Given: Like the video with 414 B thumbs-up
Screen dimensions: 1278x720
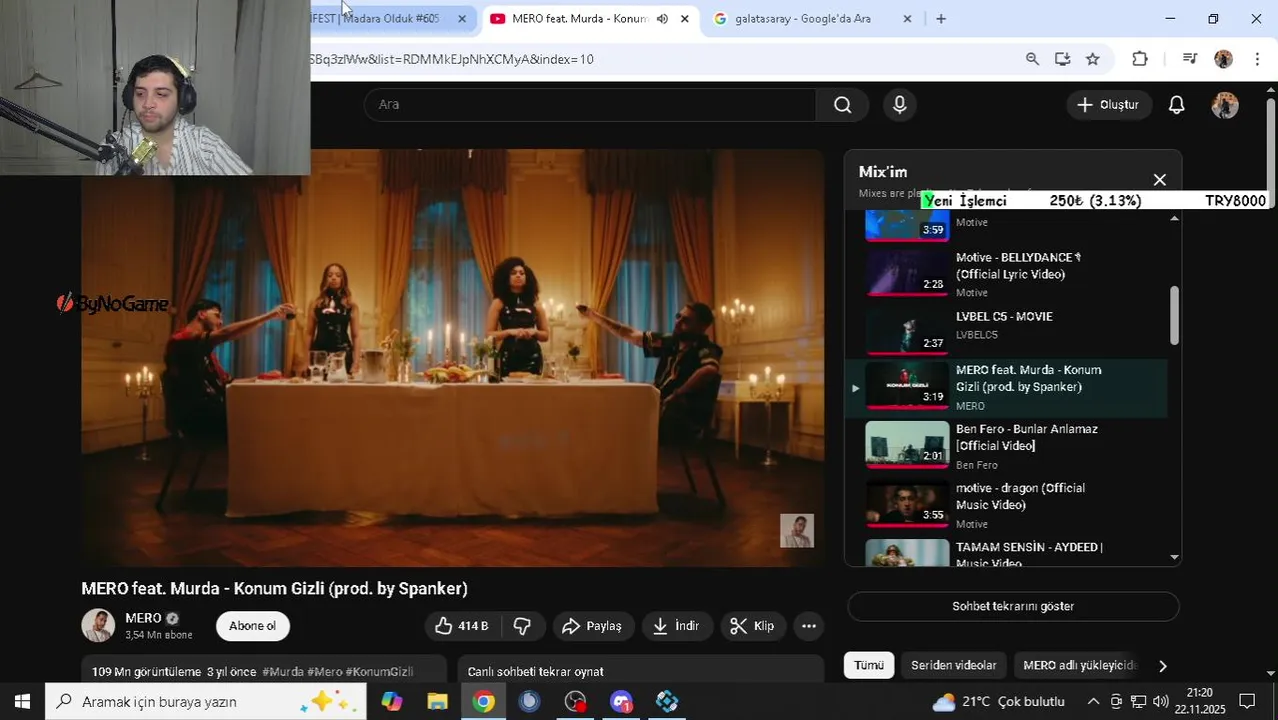Looking at the screenshot, I should 461,626.
